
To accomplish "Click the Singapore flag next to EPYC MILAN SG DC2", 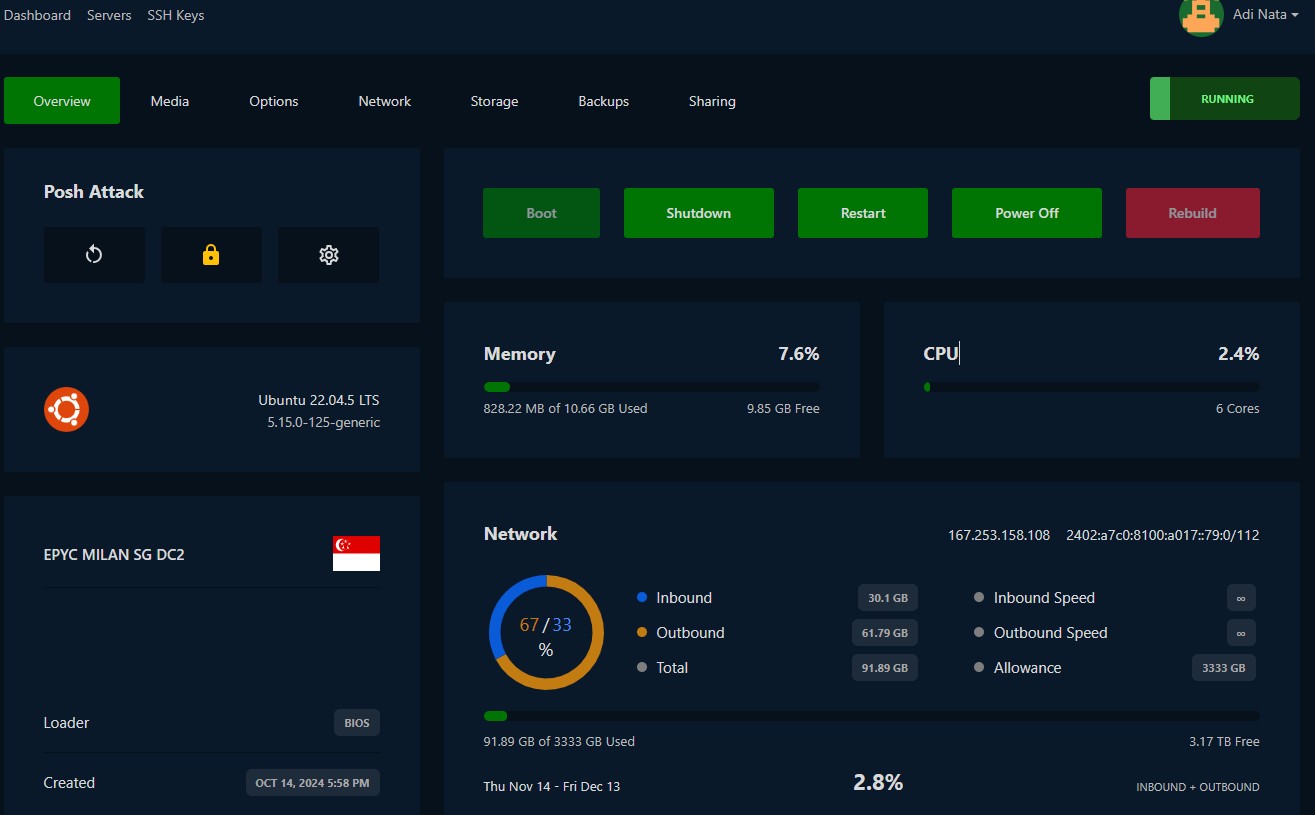I will click(356, 551).
